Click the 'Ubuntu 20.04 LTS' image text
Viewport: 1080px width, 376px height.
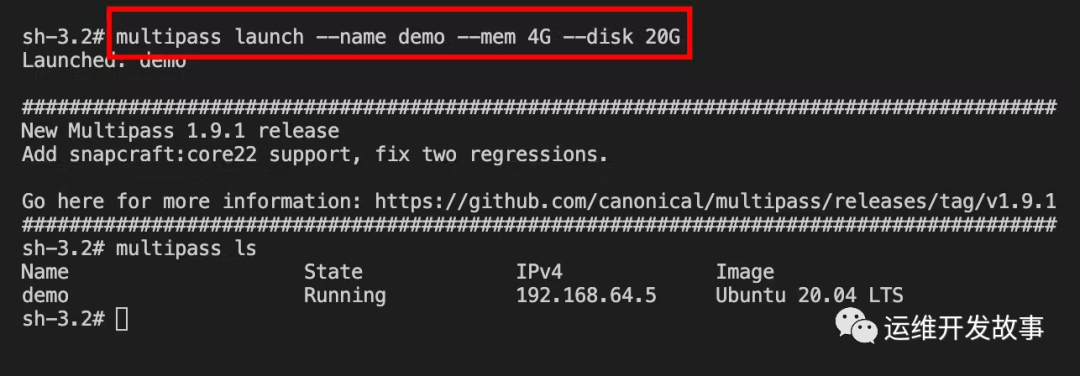point(809,295)
